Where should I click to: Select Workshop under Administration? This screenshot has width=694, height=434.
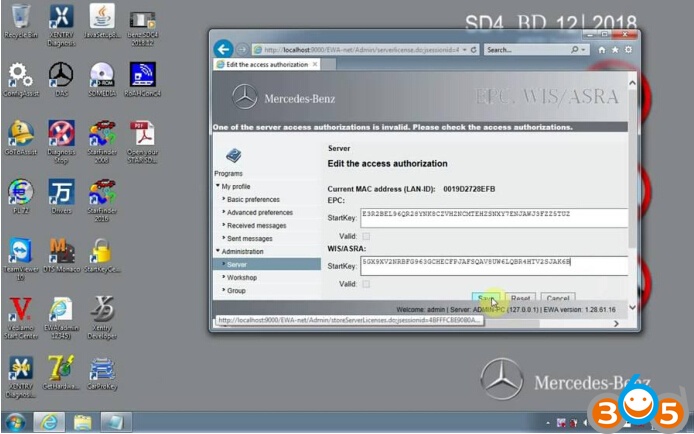point(242,278)
